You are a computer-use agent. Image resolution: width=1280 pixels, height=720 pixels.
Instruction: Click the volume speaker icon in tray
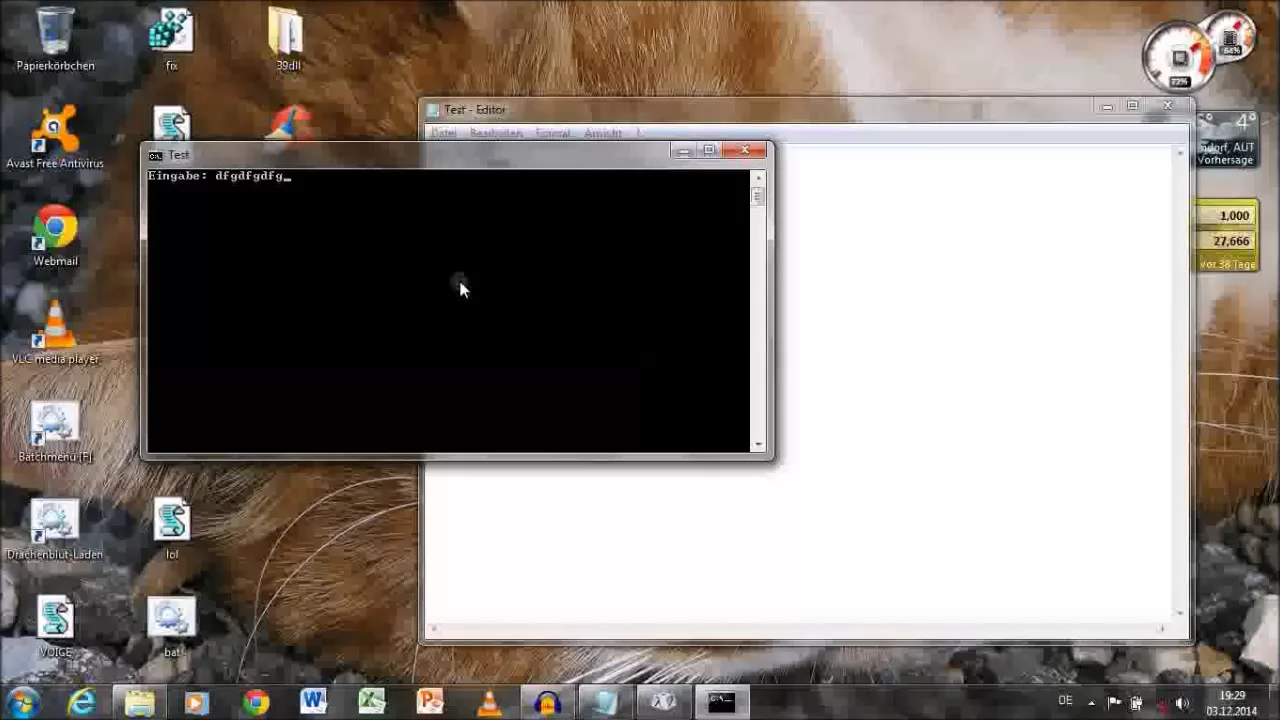1182,703
